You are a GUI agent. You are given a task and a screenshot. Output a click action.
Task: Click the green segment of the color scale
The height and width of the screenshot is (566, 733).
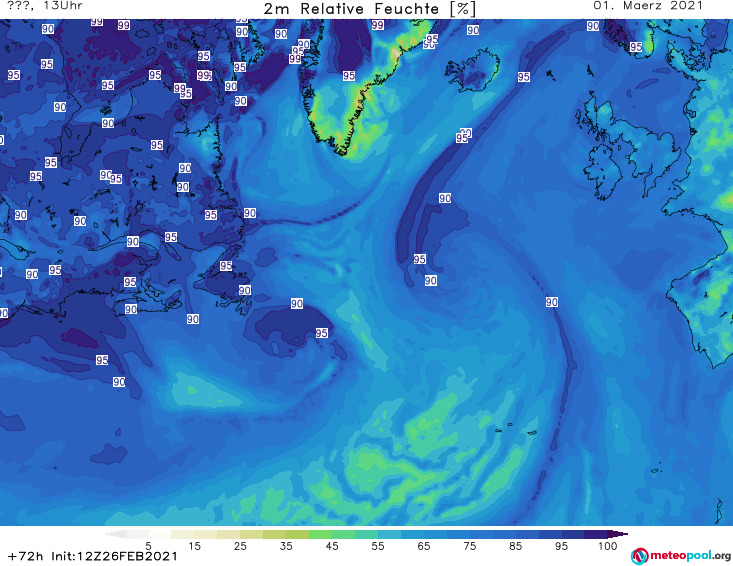(x=332, y=534)
